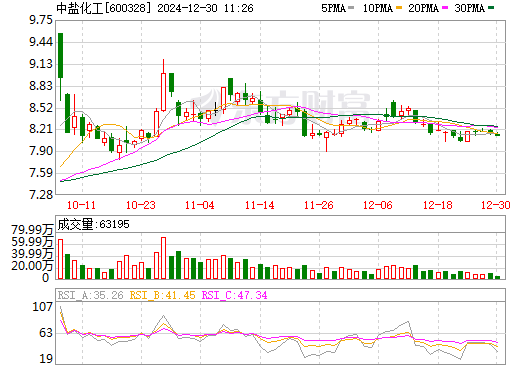Click the 59.99万 volume axis label

tap(32, 242)
